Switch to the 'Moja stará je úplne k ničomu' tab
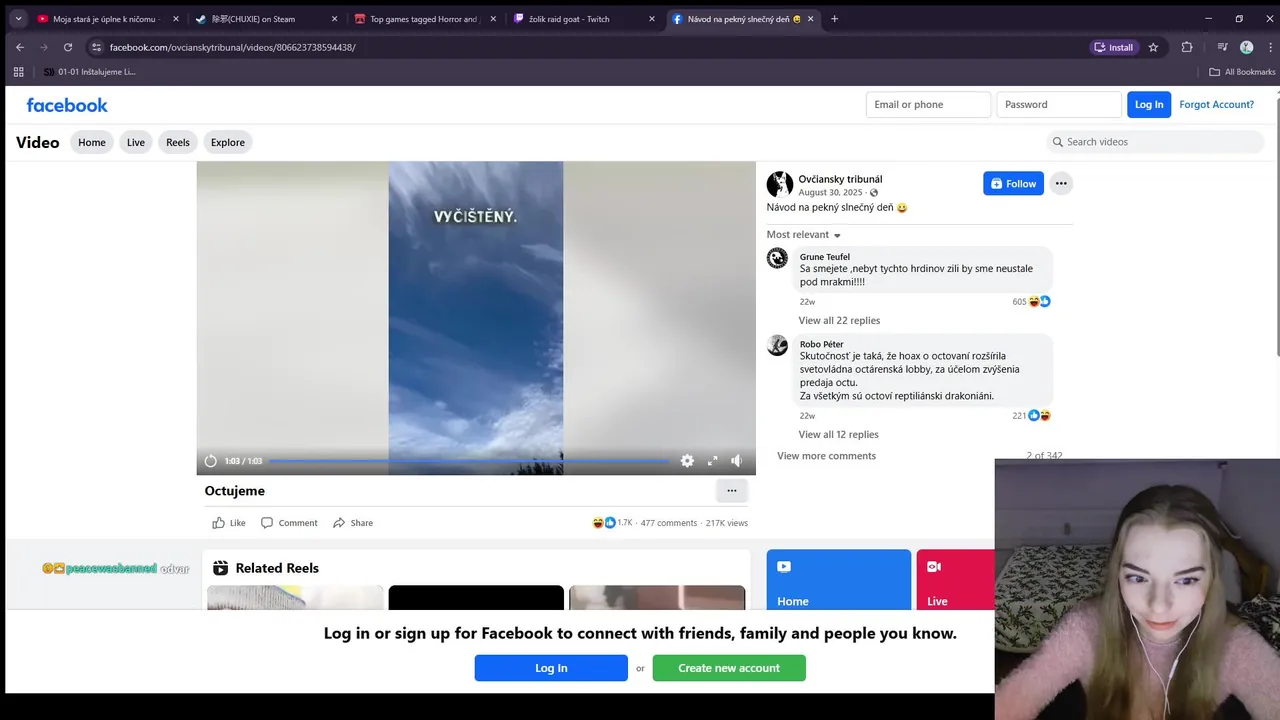1280x720 pixels. pyautogui.click(x=108, y=19)
